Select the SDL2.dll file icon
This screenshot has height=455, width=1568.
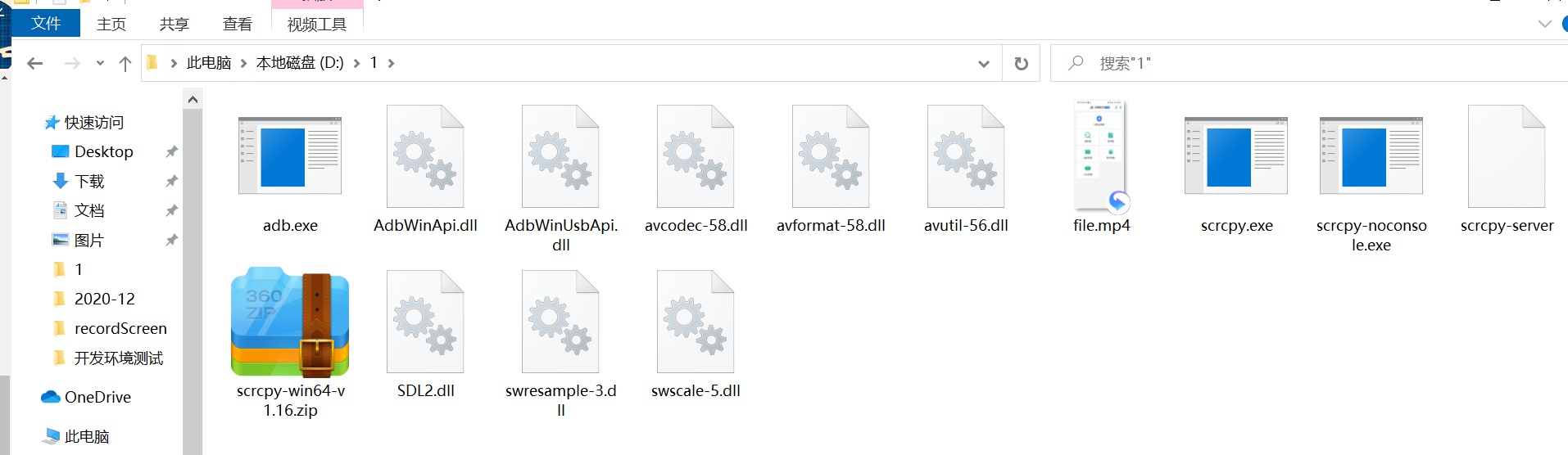click(x=425, y=322)
